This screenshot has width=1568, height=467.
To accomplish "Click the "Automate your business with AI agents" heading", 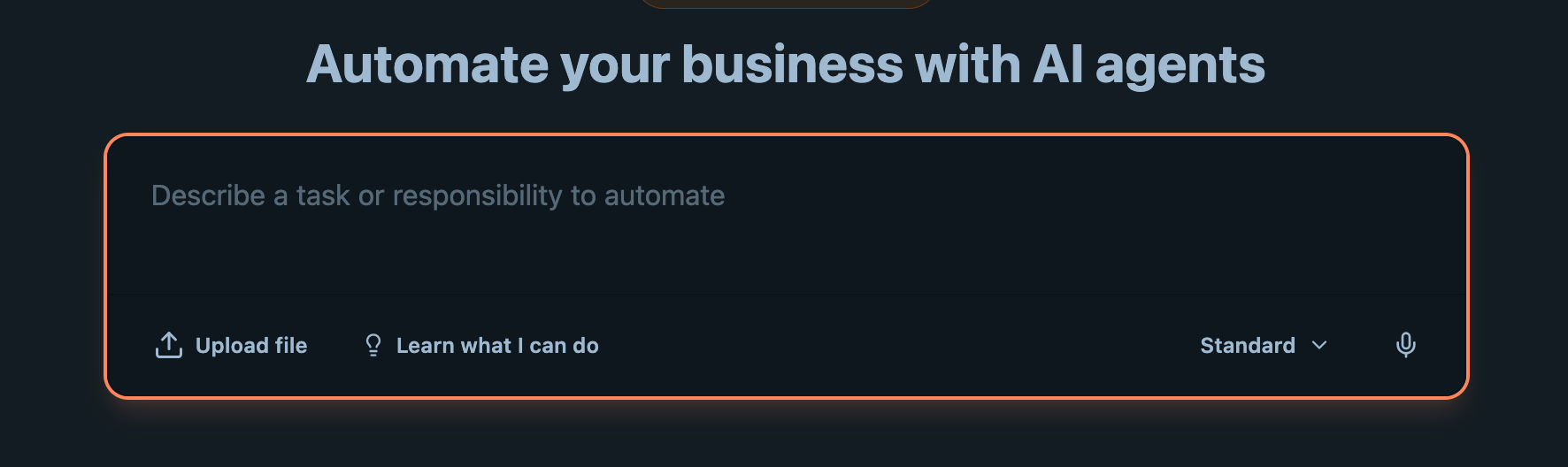I will [x=785, y=65].
